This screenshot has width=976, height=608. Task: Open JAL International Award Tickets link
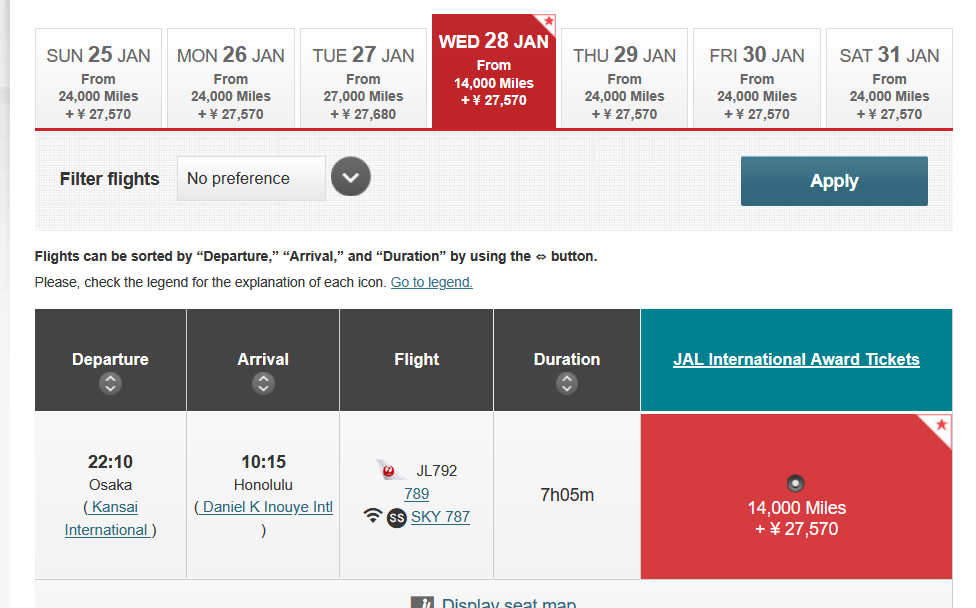tap(796, 359)
